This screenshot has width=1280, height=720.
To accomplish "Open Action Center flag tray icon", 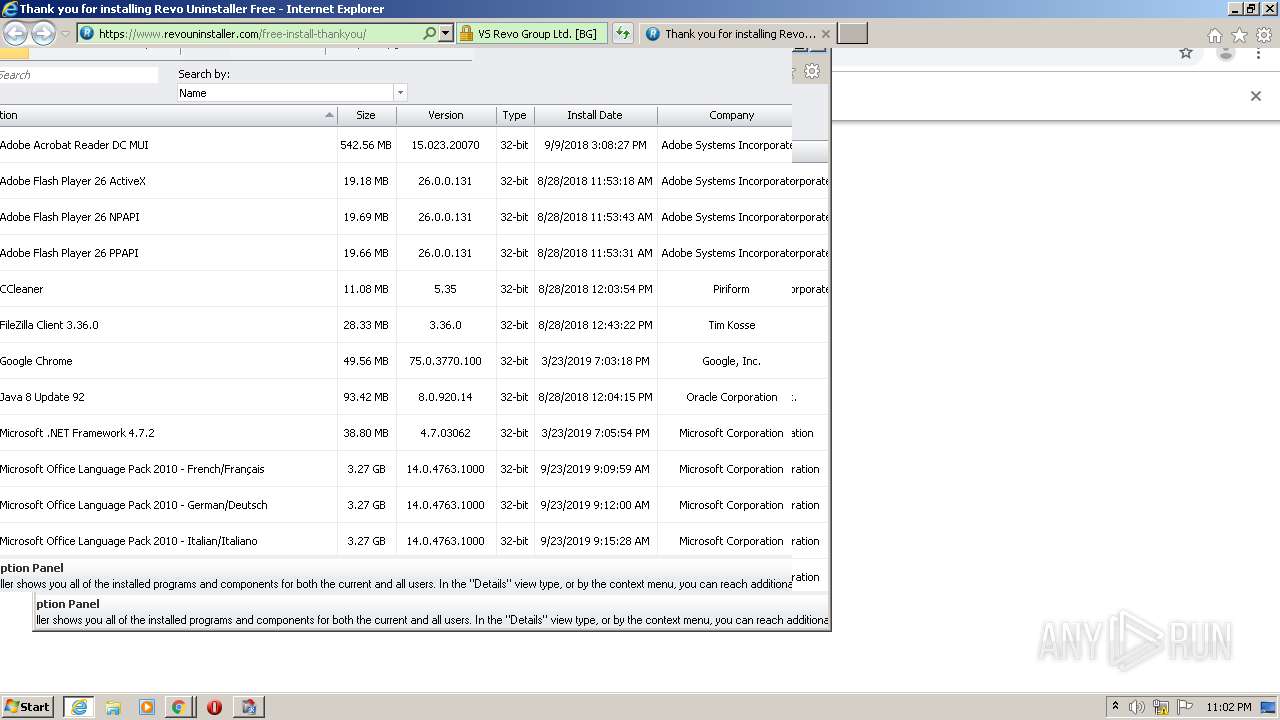I will [x=1185, y=707].
